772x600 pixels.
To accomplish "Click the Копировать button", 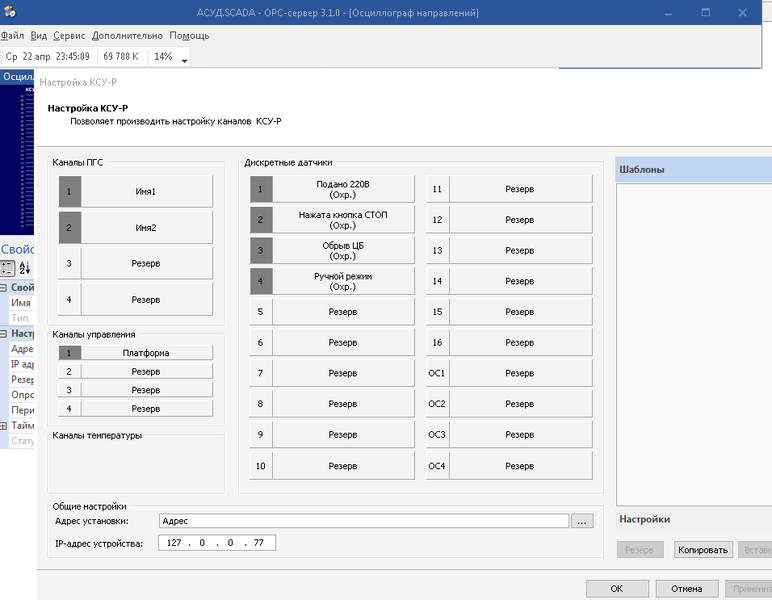I will click(703, 550).
